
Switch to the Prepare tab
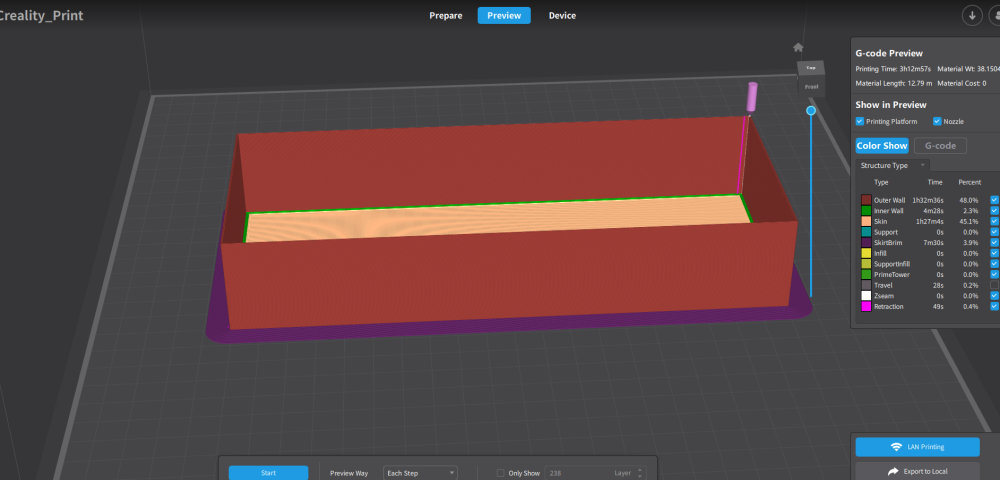point(446,15)
